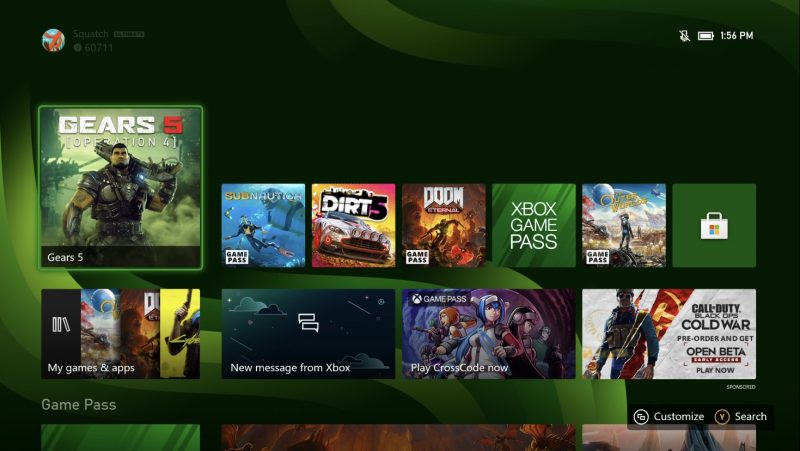Open the Gears 5 featured tile
Screen dimensions: 800x451
point(121,187)
